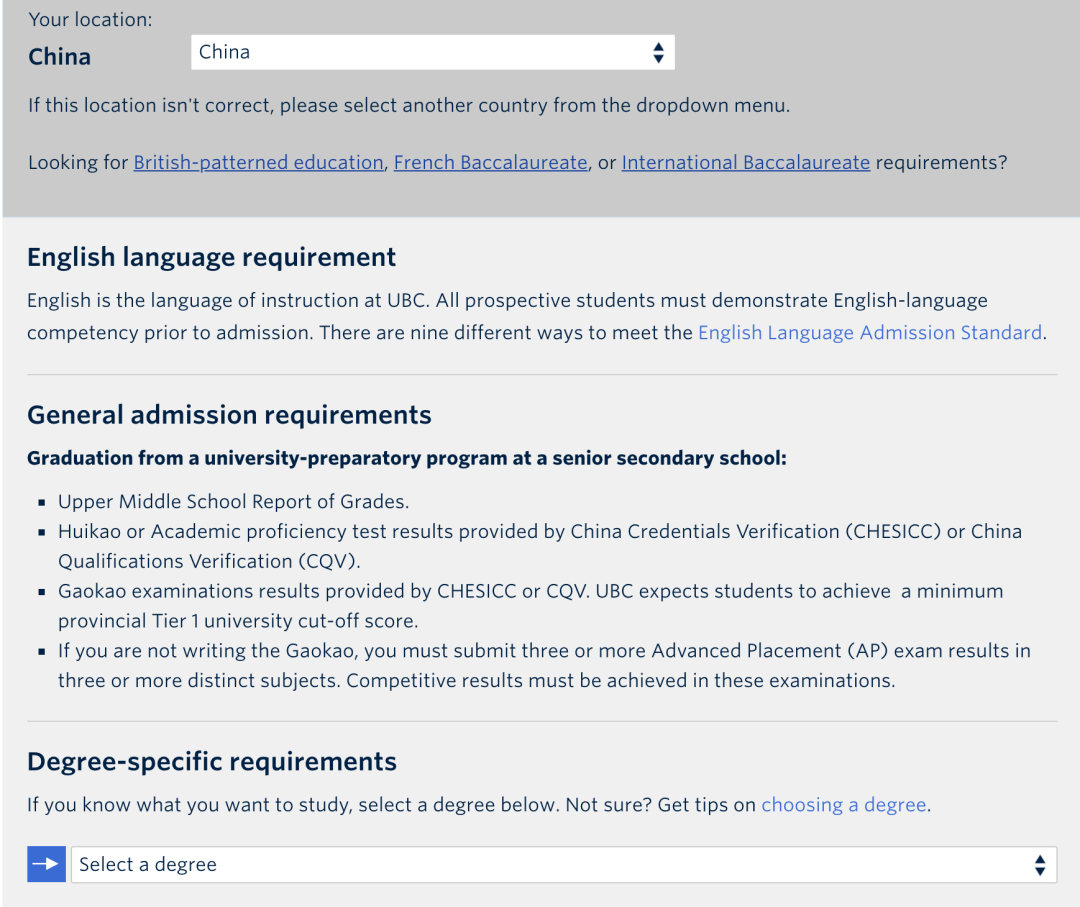Click the 'English language requirement' heading
The image size is (1080, 907).
pyautogui.click(x=211, y=257)
